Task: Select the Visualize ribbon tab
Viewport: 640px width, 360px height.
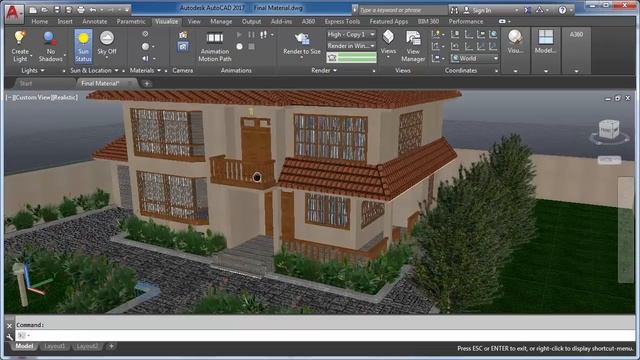Action: pyautogui.click(x=167, y=22)
